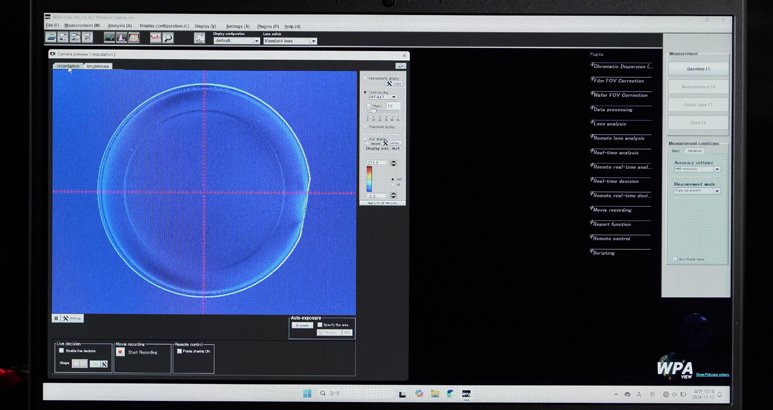The width and height of the screenshot is (773, 410).
Task: Click the small icon at preview top-right corner
Action: [400, 66]
